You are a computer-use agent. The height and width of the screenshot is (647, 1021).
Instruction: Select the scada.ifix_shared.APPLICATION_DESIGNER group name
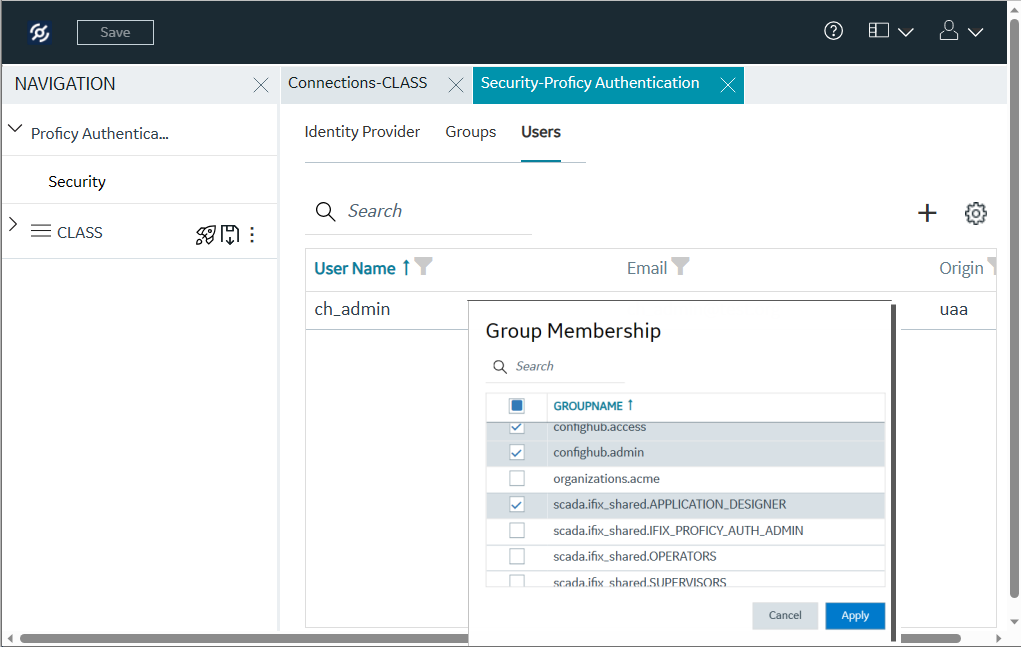point(669,504)
